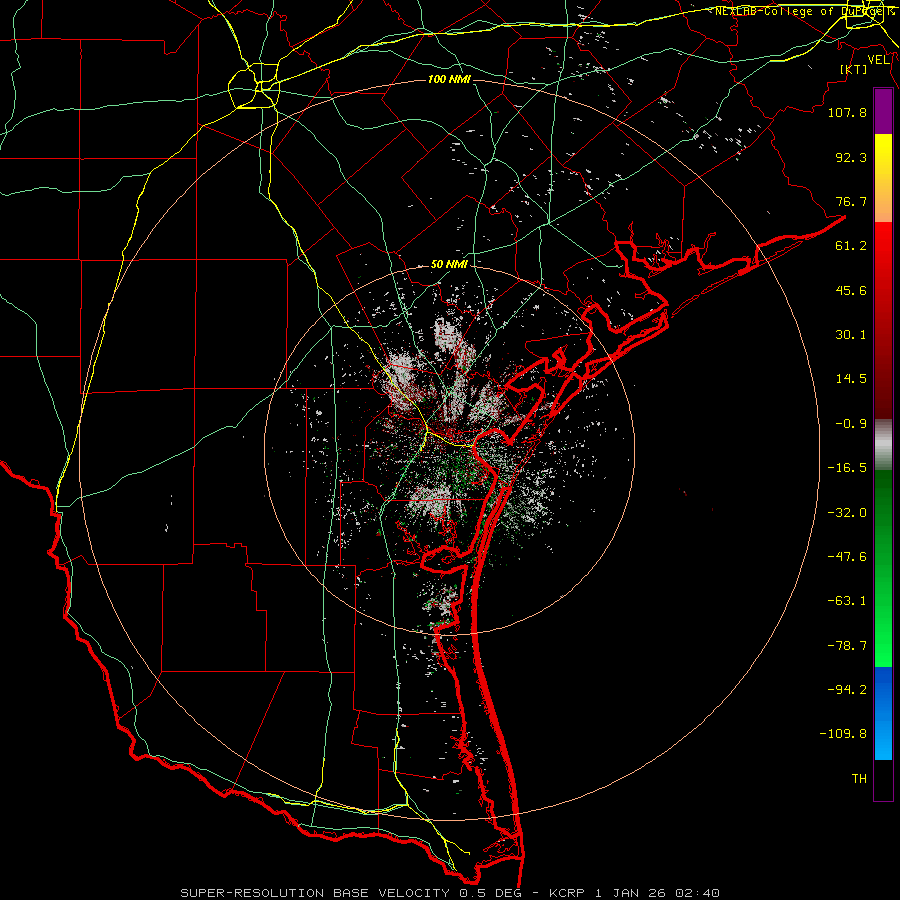Click the -109.8 velocity scale value
This screenshot has height=900, width=900.
click(843, 734)
